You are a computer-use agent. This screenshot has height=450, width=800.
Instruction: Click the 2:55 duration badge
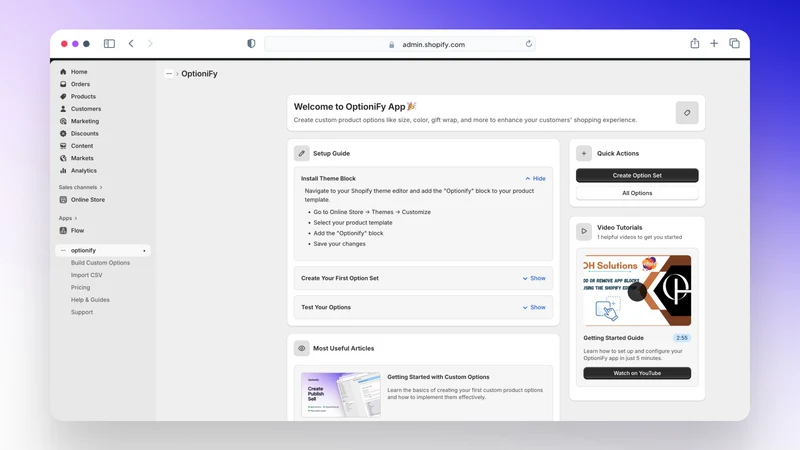682,338
